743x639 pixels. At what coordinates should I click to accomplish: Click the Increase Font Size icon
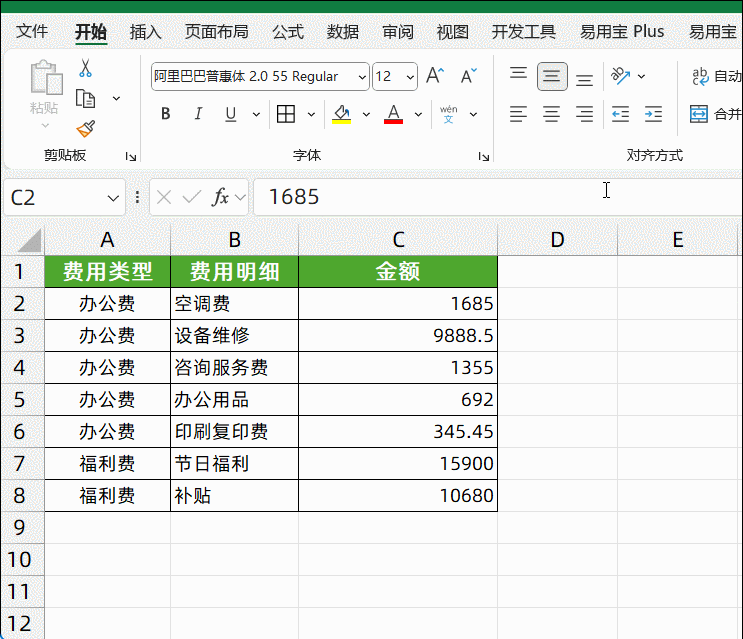point(435,76)
